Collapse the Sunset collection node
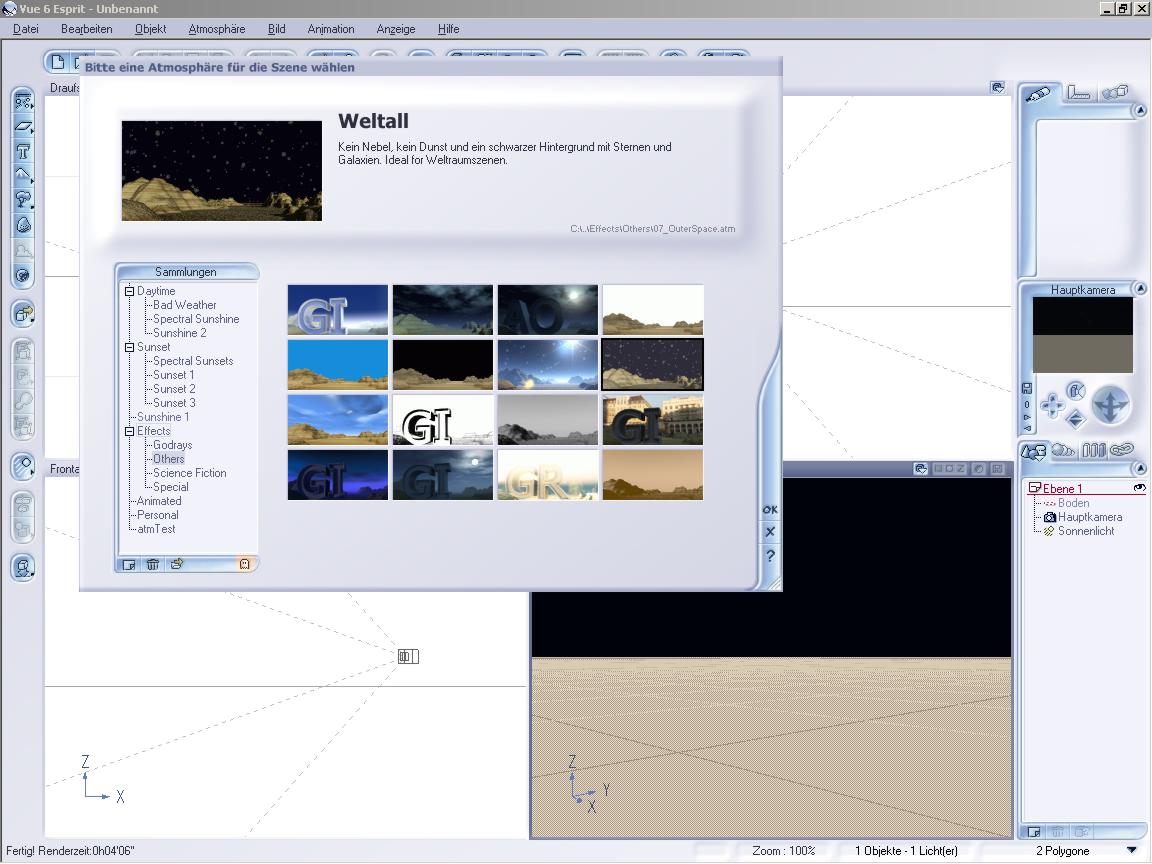1152x864 pixels. coord(129,347)
